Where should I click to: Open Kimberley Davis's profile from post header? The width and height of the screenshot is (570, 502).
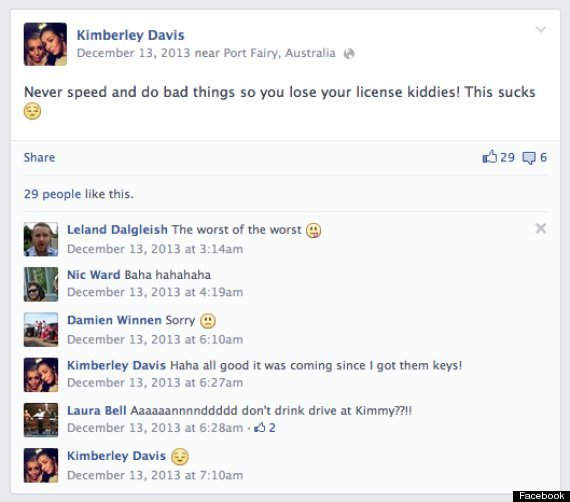[131, 35]
